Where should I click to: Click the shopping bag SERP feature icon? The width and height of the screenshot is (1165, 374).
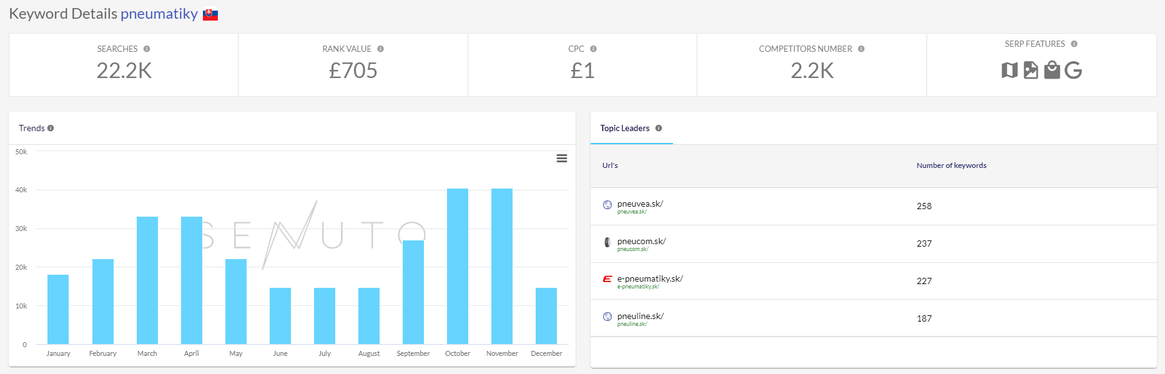point(1051,71)
